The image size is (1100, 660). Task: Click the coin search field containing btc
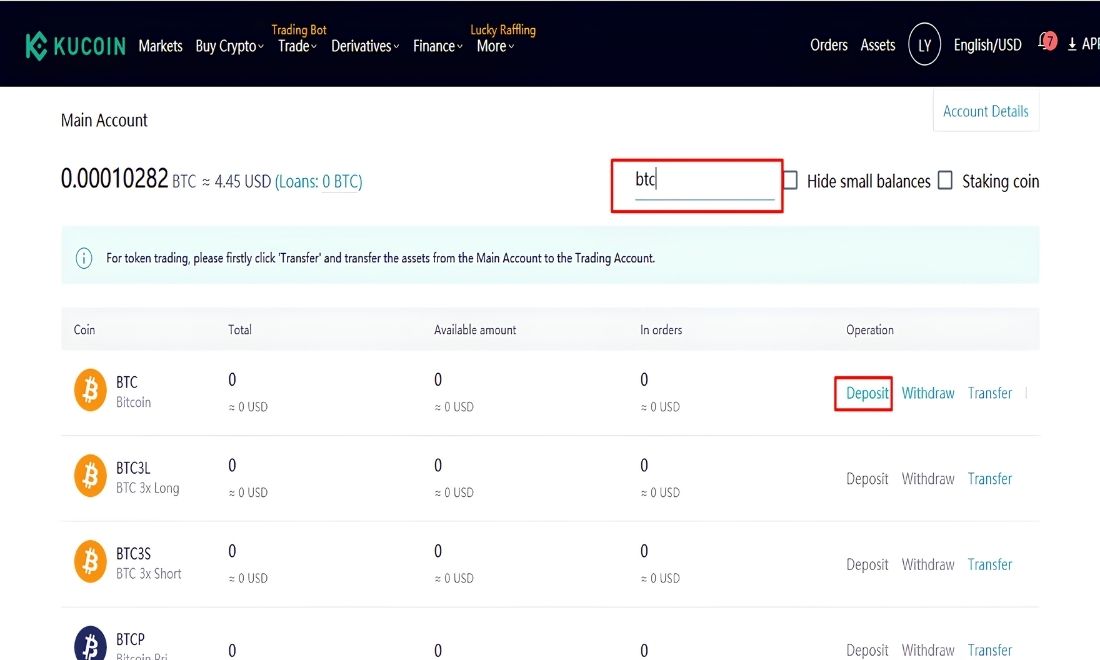point(704,180)
